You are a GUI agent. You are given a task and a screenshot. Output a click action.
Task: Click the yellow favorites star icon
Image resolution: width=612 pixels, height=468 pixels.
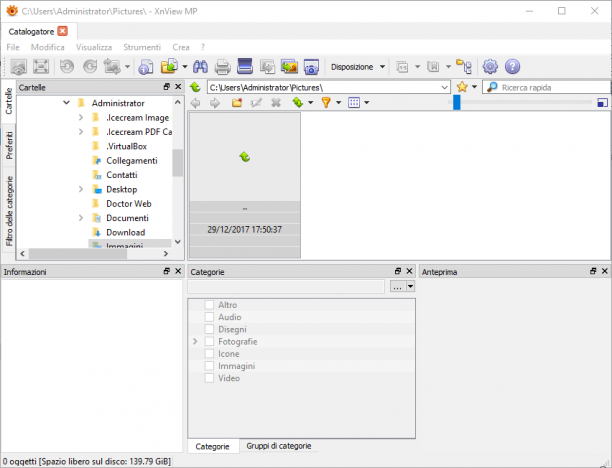click(x=462, y=87)
